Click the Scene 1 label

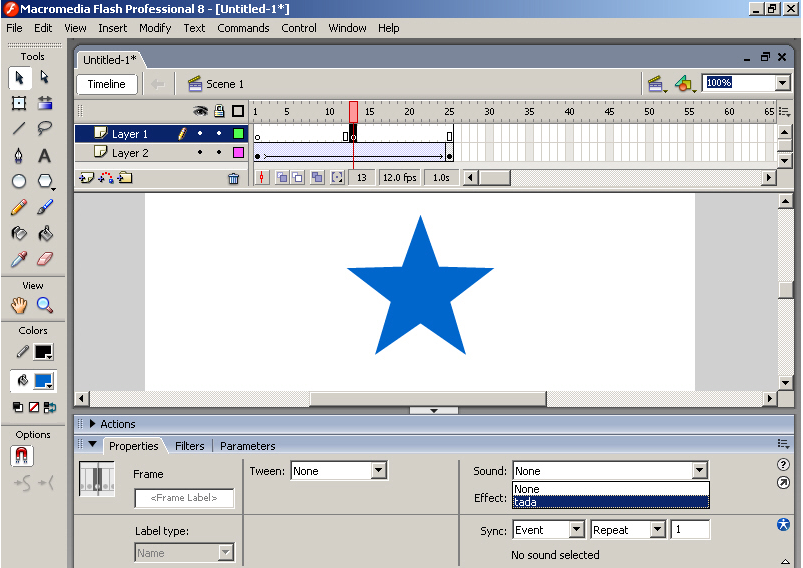[x=225, y=84]
